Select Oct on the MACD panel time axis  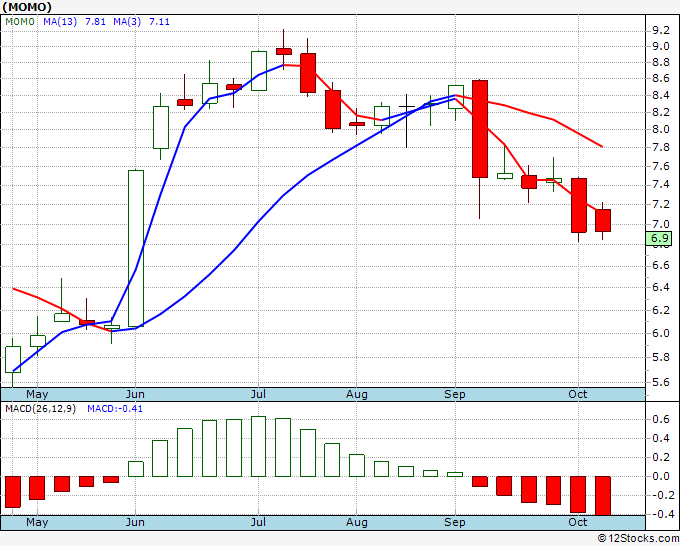coord(578,522)
